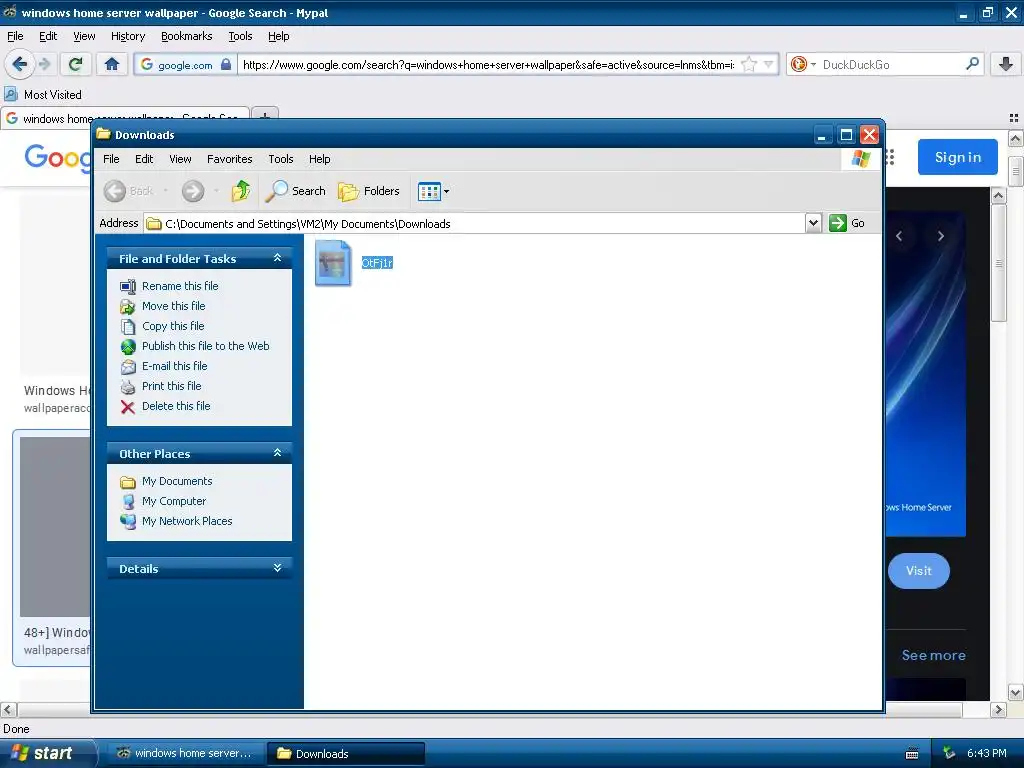The width and height of the screenshot is (1024, 768).
Task: Click the Back button in Explorer
Action: (x=129, y=191)
